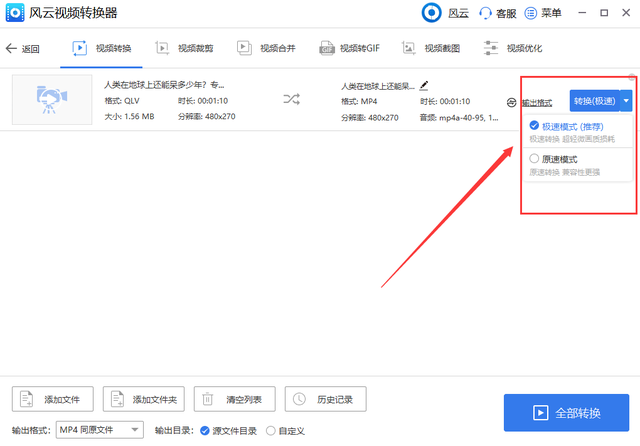Click the 全部转换 button
Screen dimensions: 640x446
pyautogui.click(x=566, y=413)
